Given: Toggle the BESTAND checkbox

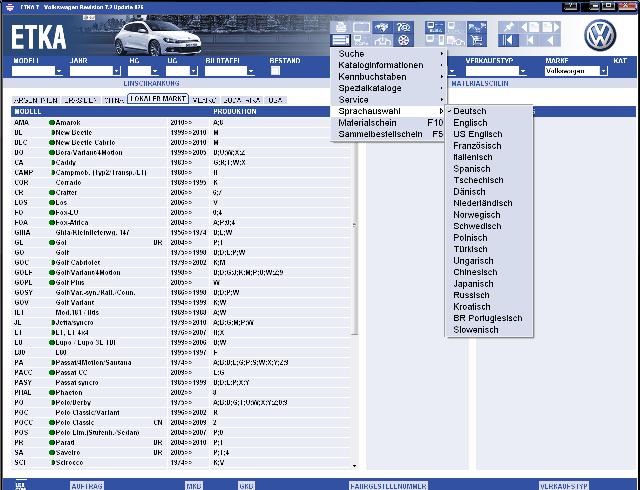Looking at the screenshot, I should click(x=276, y=71).
